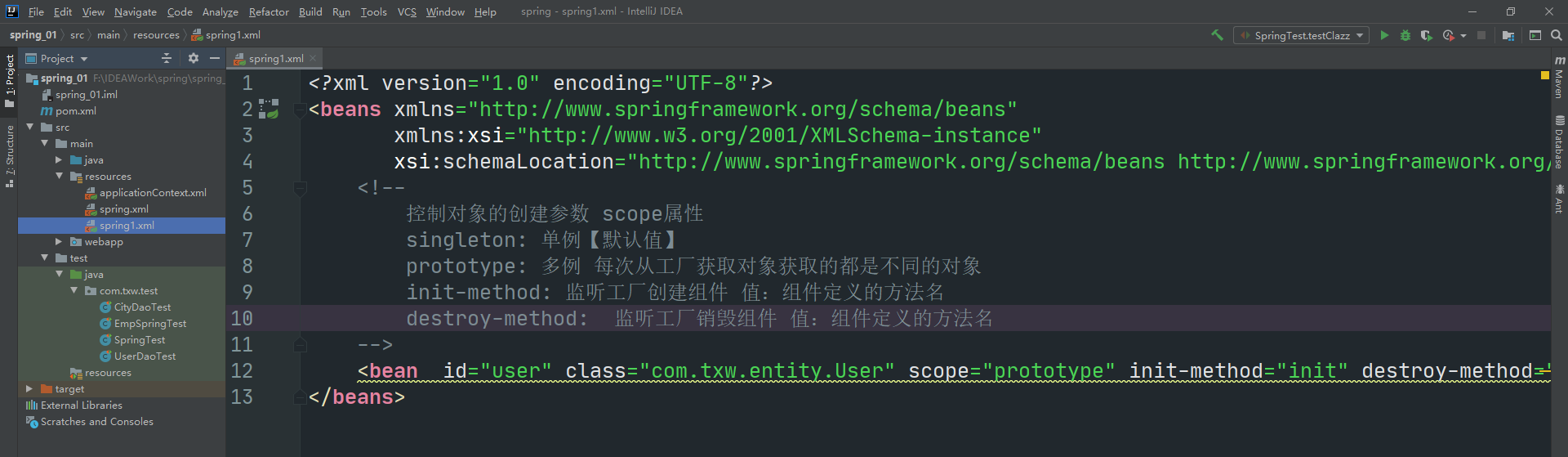Collapse the main folder node

45,143
